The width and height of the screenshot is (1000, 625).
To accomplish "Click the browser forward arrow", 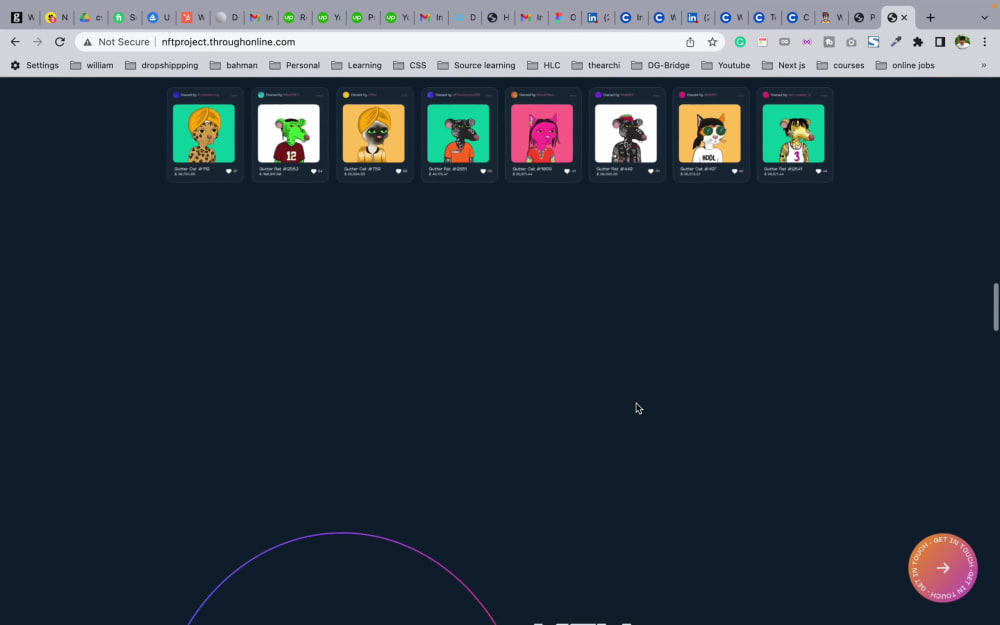I will pos(38,42).
